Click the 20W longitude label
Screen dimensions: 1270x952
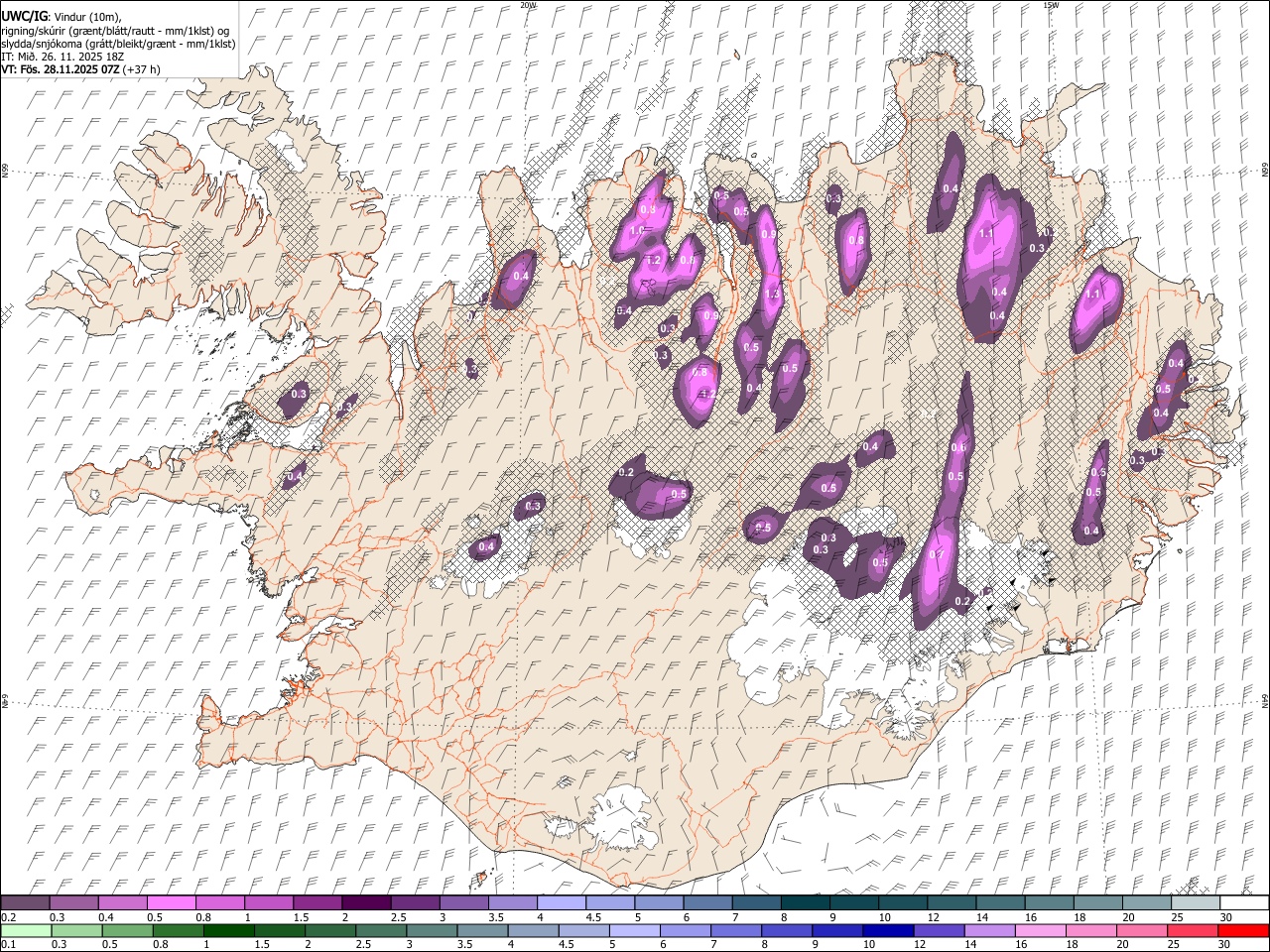pos(529,5)
